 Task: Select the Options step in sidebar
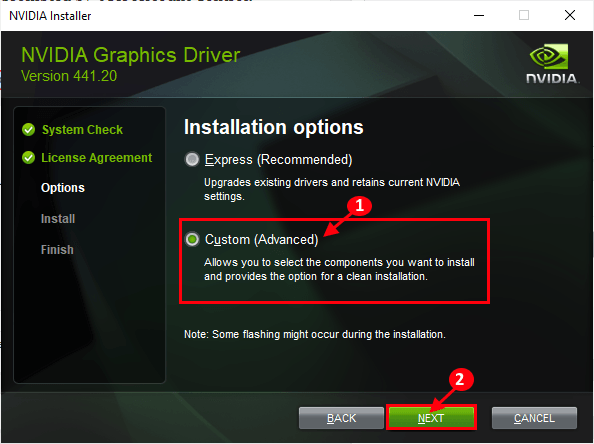click(63, 188)
